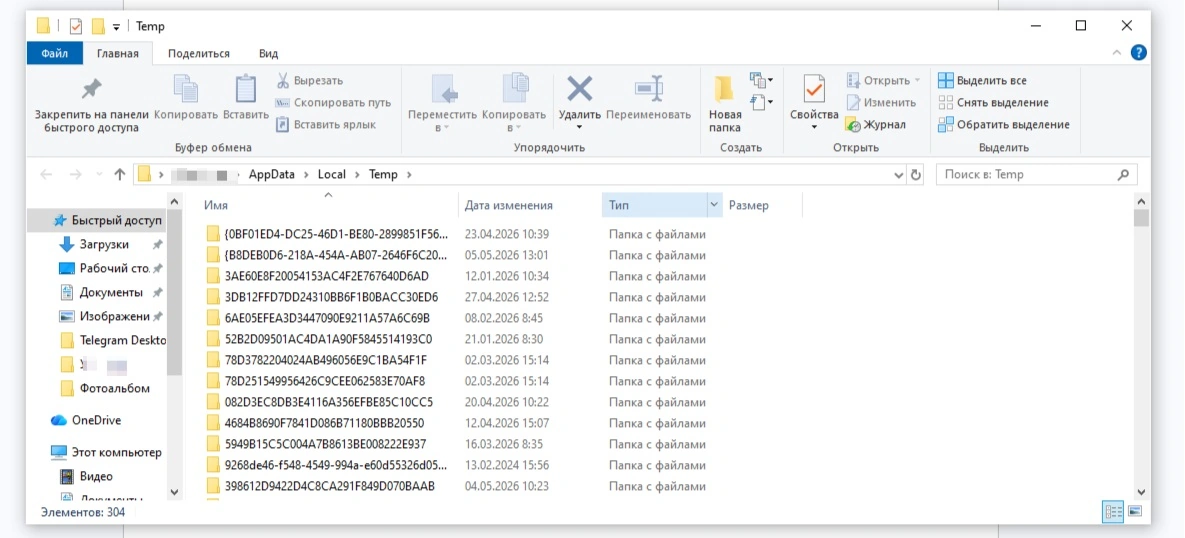1185x538 pixels.
Task: Click Pin to Quick Access pushpin icon
Action: pos(91,89)
